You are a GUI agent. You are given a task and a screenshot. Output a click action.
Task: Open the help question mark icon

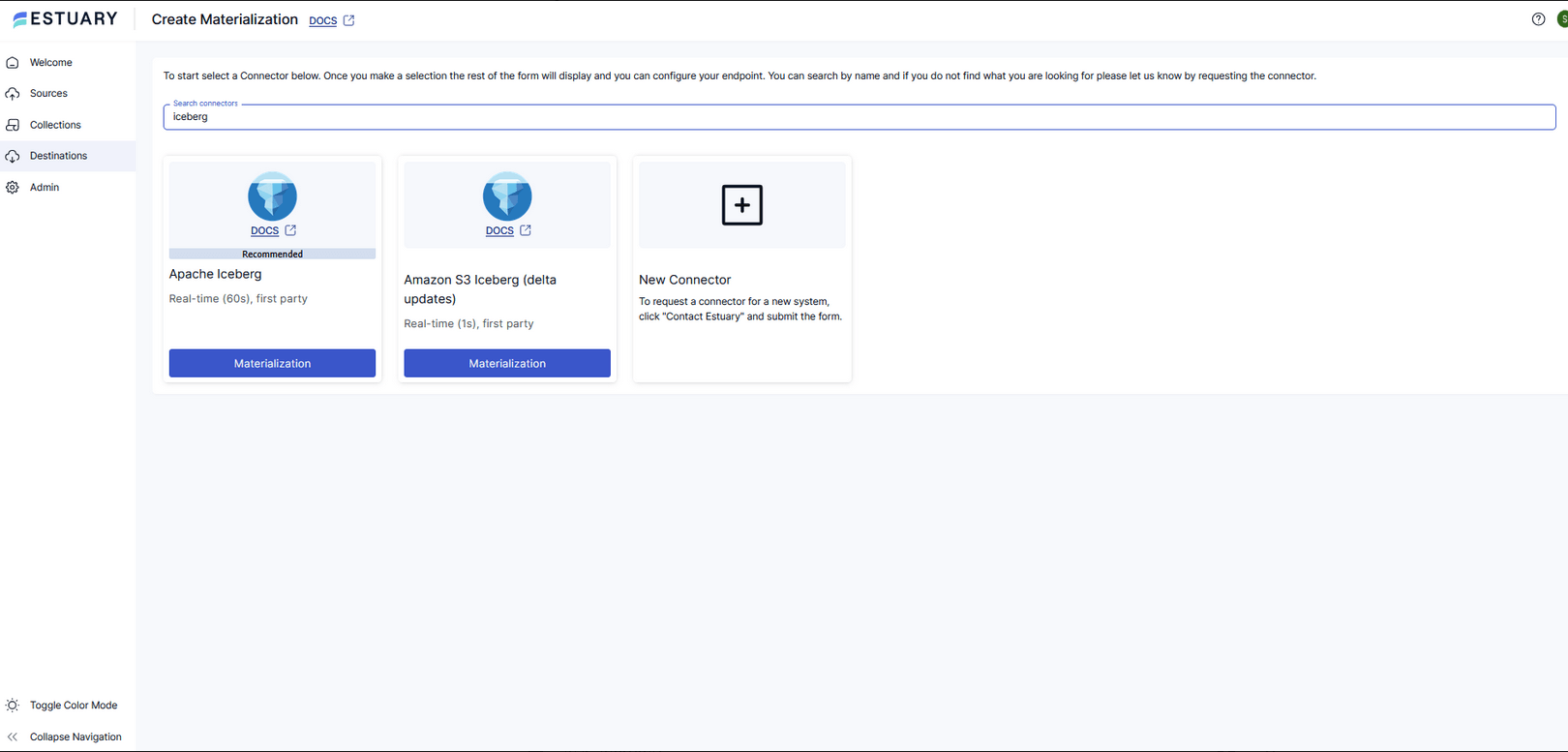pos(1538,19)
